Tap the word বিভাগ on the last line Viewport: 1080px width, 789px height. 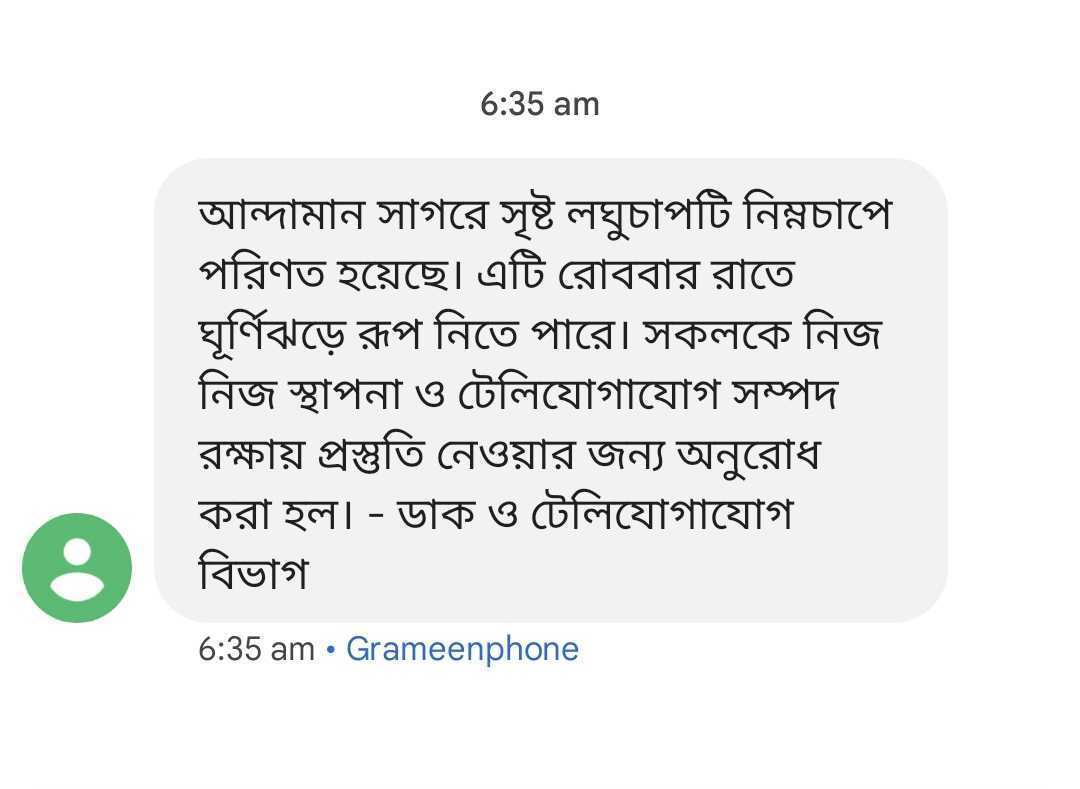click(253, 575)
